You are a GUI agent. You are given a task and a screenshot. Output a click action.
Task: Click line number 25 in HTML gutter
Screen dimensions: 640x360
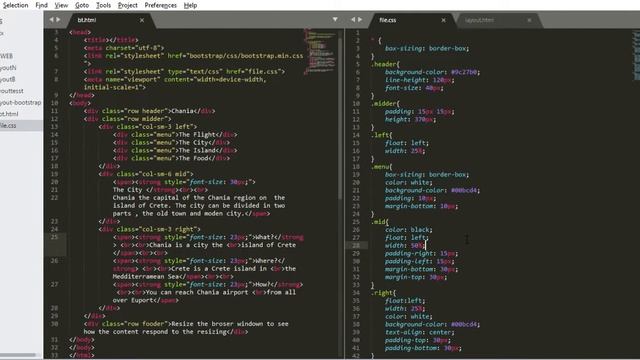[55, 237]
